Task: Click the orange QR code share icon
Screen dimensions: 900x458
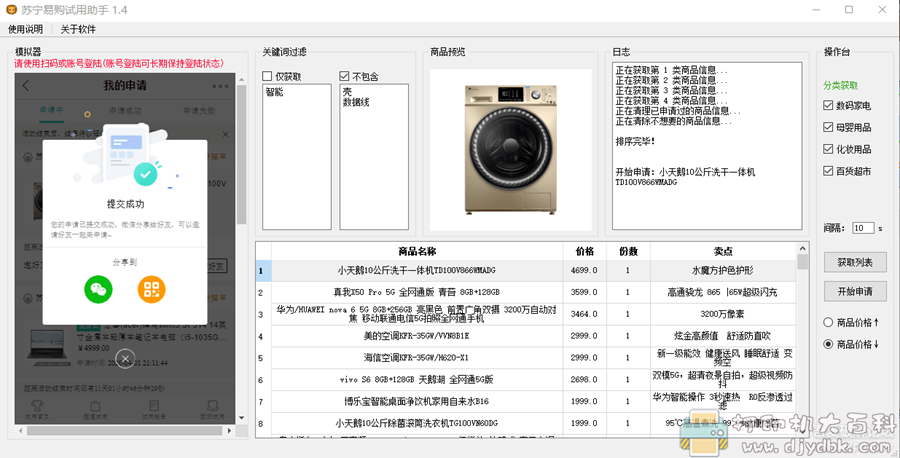Action: 152,289
